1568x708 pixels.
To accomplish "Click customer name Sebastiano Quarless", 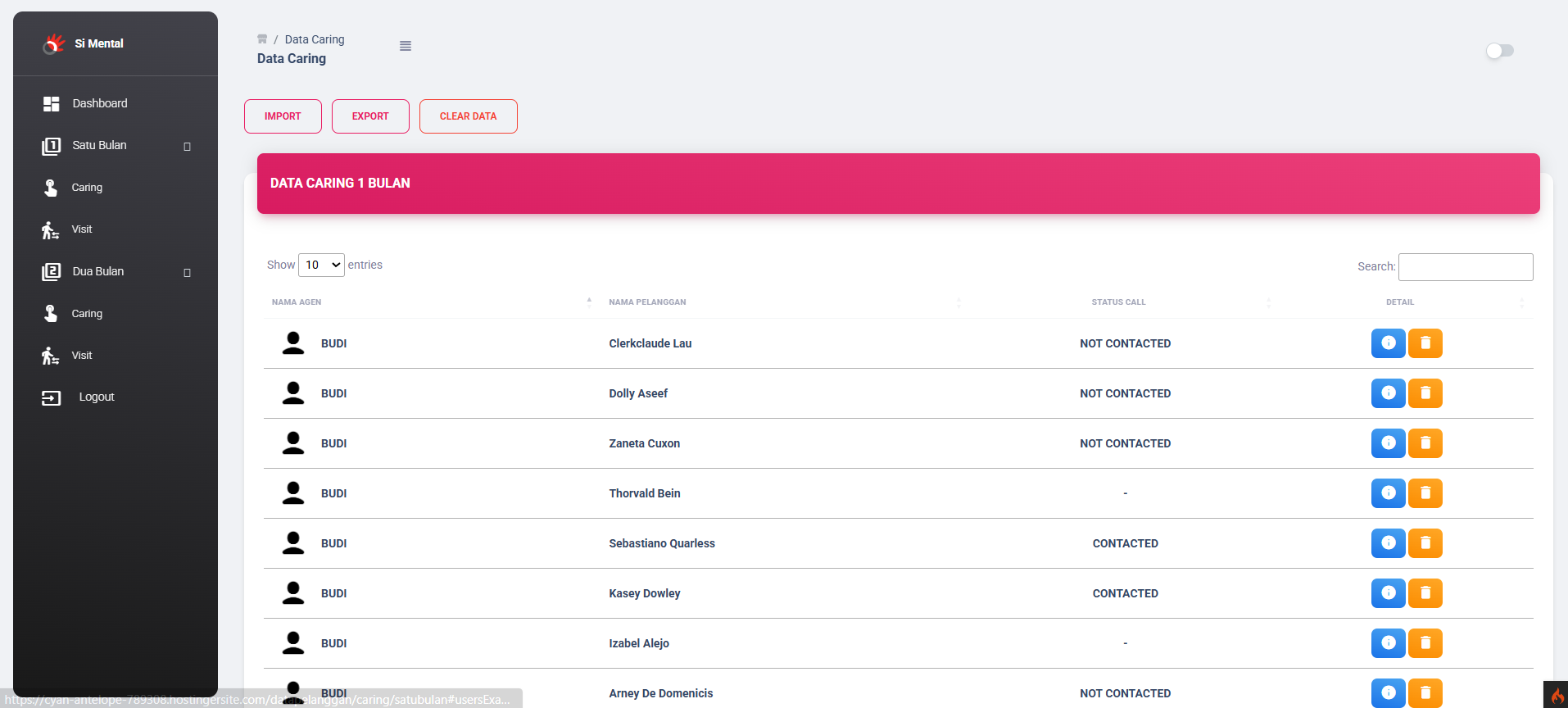I will tap(662, 543).
